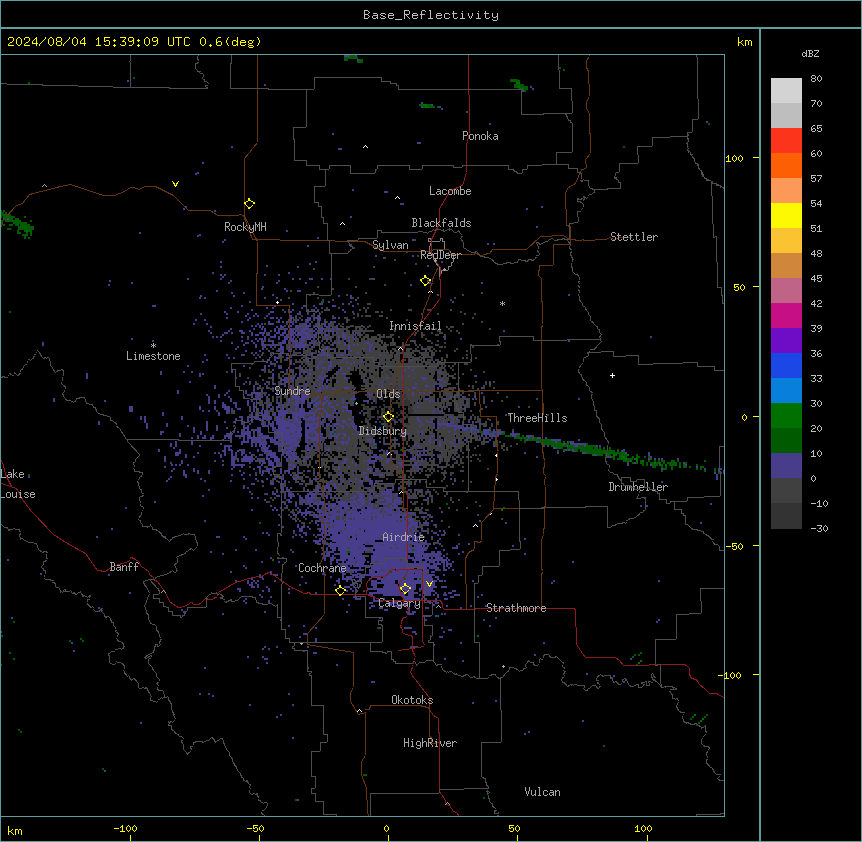
Task: Click the 100 km label on right axis
Action: [x=734, y=158]
